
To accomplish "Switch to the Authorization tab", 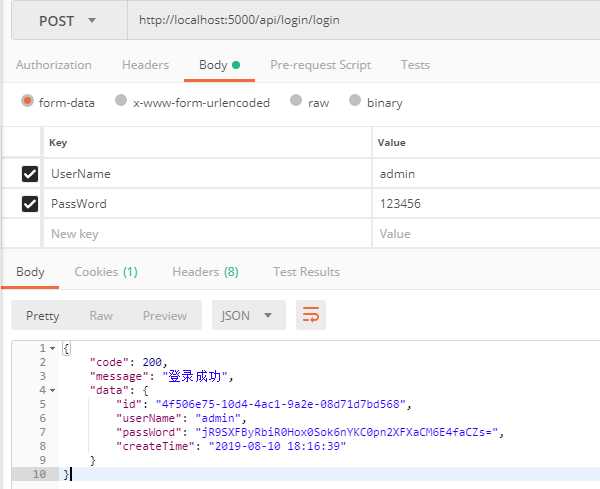I will pyautogui.click(x=54, y=65).
